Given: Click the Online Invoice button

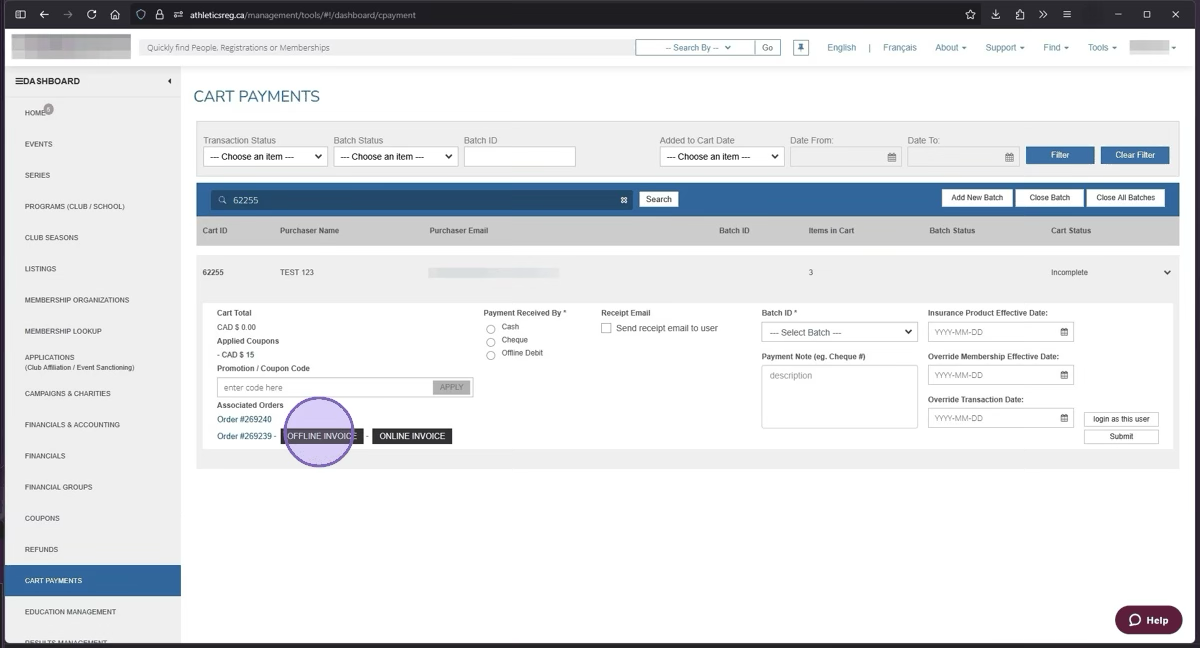Looking at the screenshot, I should click(x=412, y=436).
